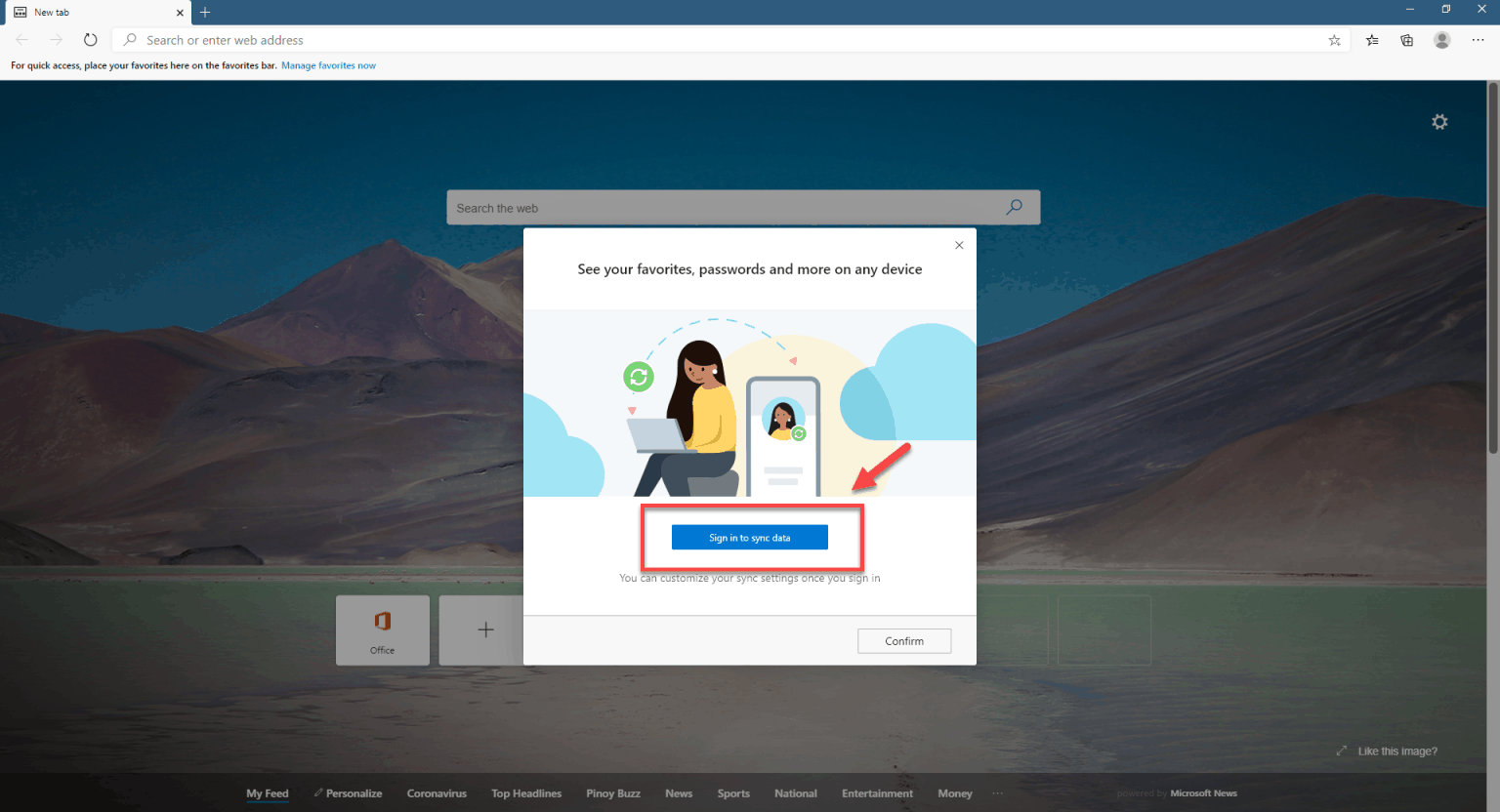Screen dimensions: 1500x812
Task: Open the Settings and more ellipsis menu
Action: (1478, 40)
